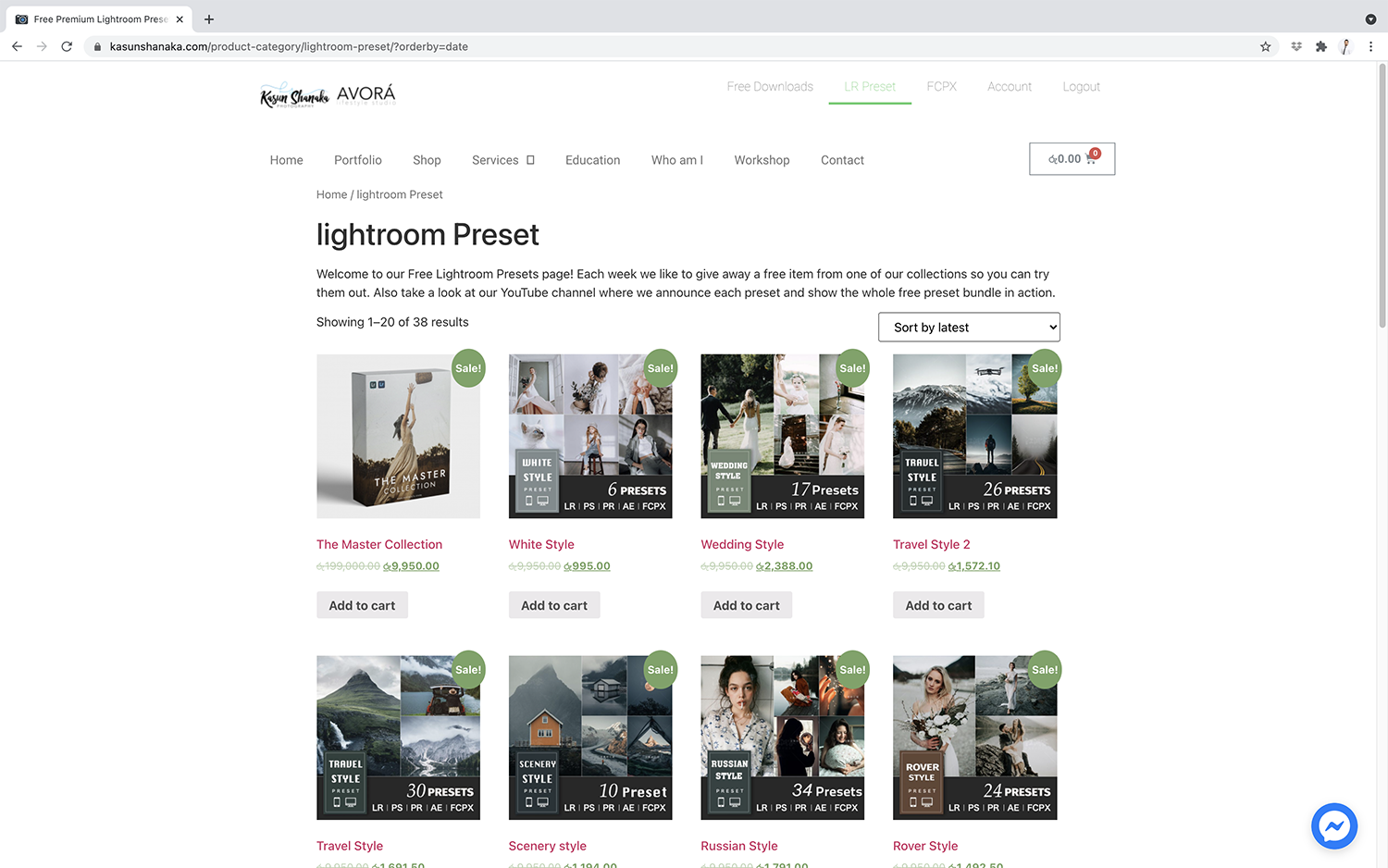Go to the Portfolio menu item

pyautogui.click(x=358, y=160)
